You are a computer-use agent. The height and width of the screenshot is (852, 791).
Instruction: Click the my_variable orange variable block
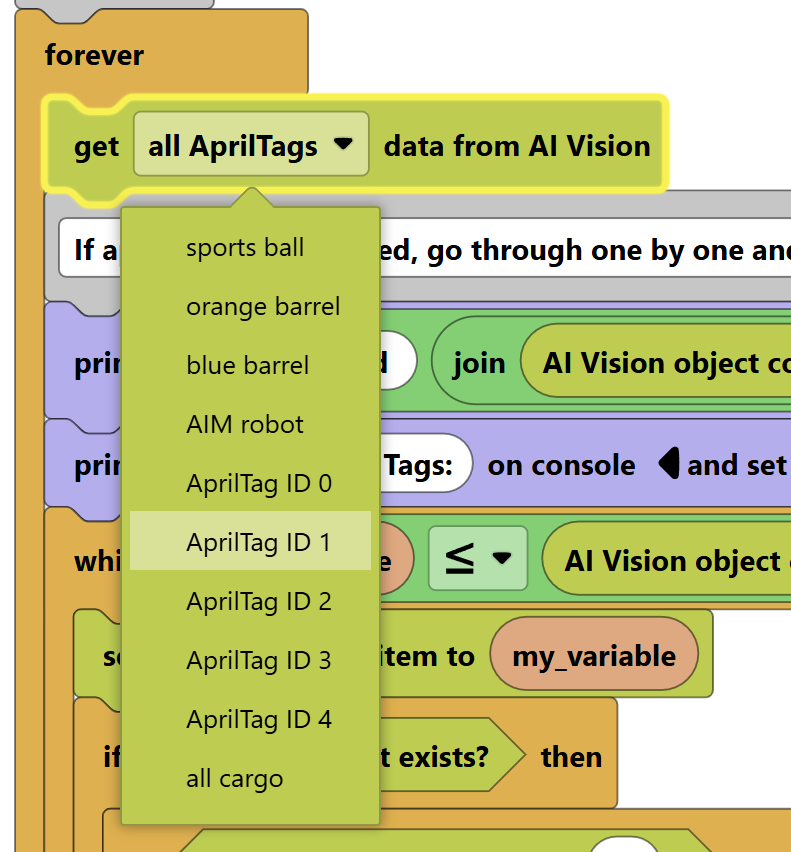tap(594, 657)
